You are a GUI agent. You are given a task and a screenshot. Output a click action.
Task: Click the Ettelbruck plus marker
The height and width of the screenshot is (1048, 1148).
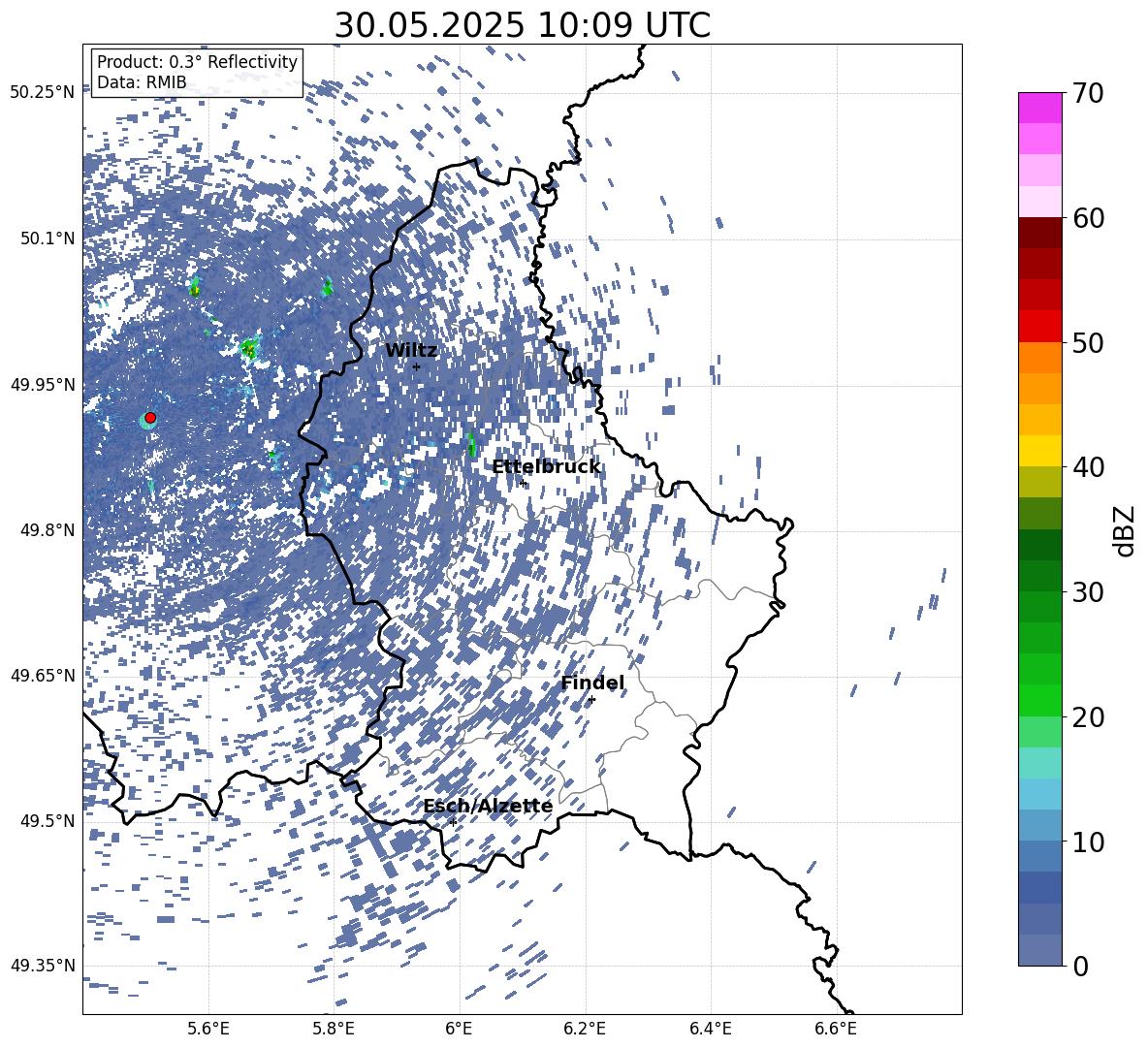coord(522,483)
